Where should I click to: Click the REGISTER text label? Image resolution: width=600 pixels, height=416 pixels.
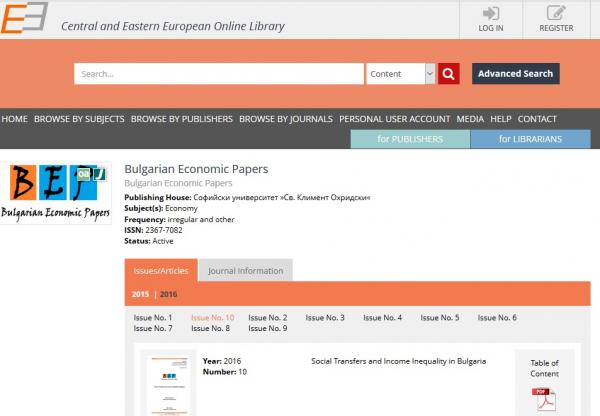tap(556, 28)
